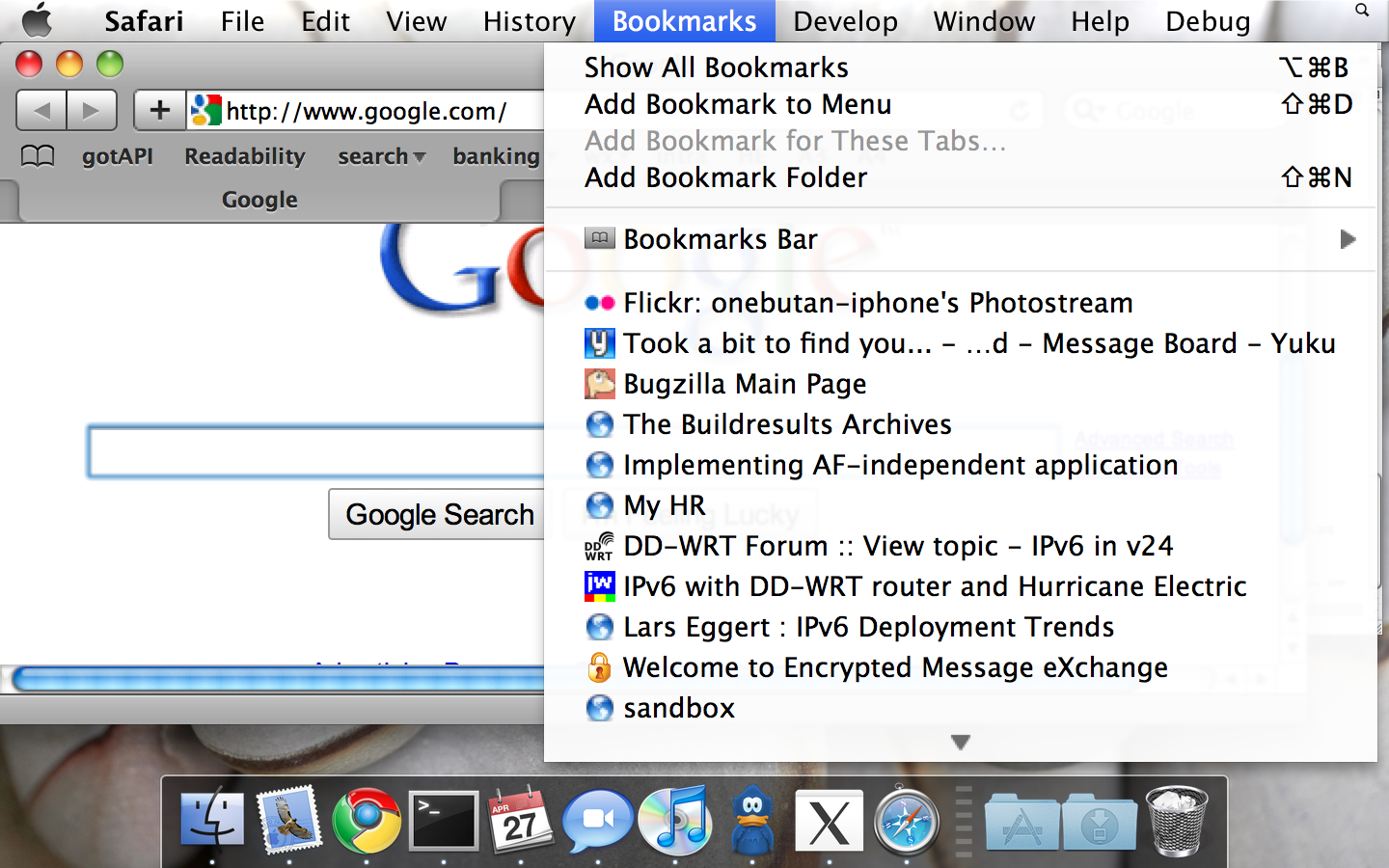Open Google Chrome in the Dock

click(x=367, y=821)
